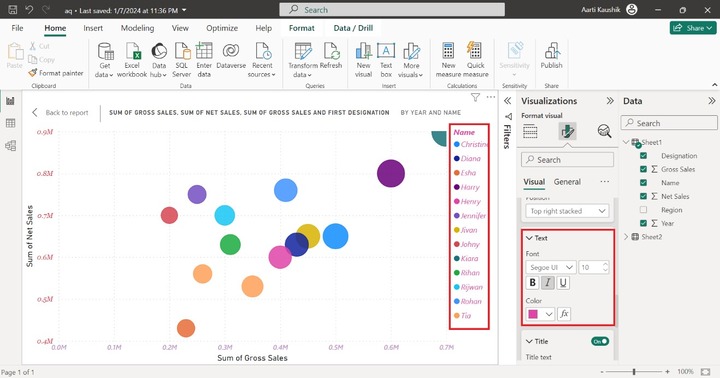This screenshot has width=720, height=378.
Task: Open the Format visual paintbrush icon
Action: click(567, 131)
